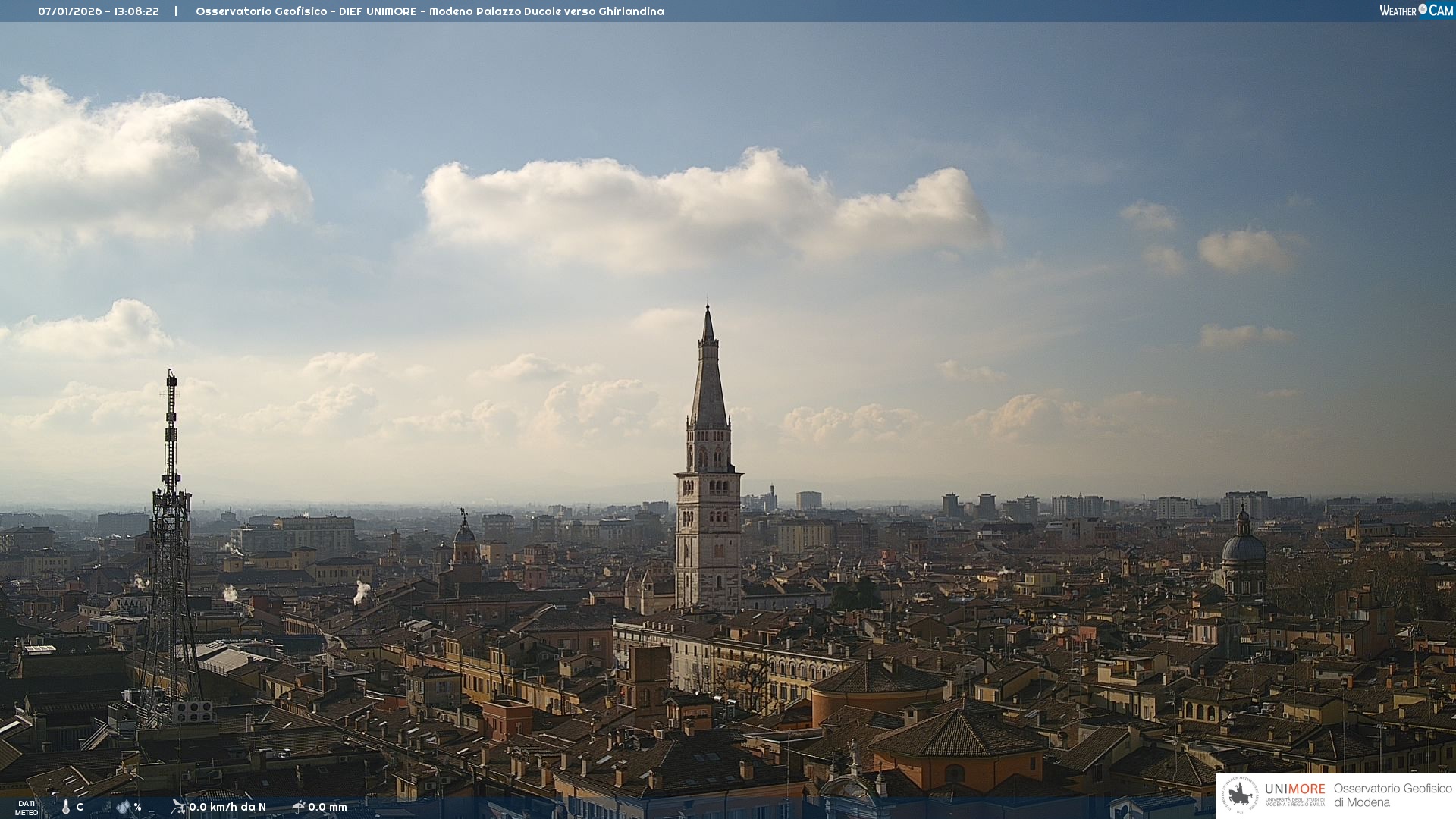
Task: Click the rain umbrella precipitation icon
Action: 298,807
